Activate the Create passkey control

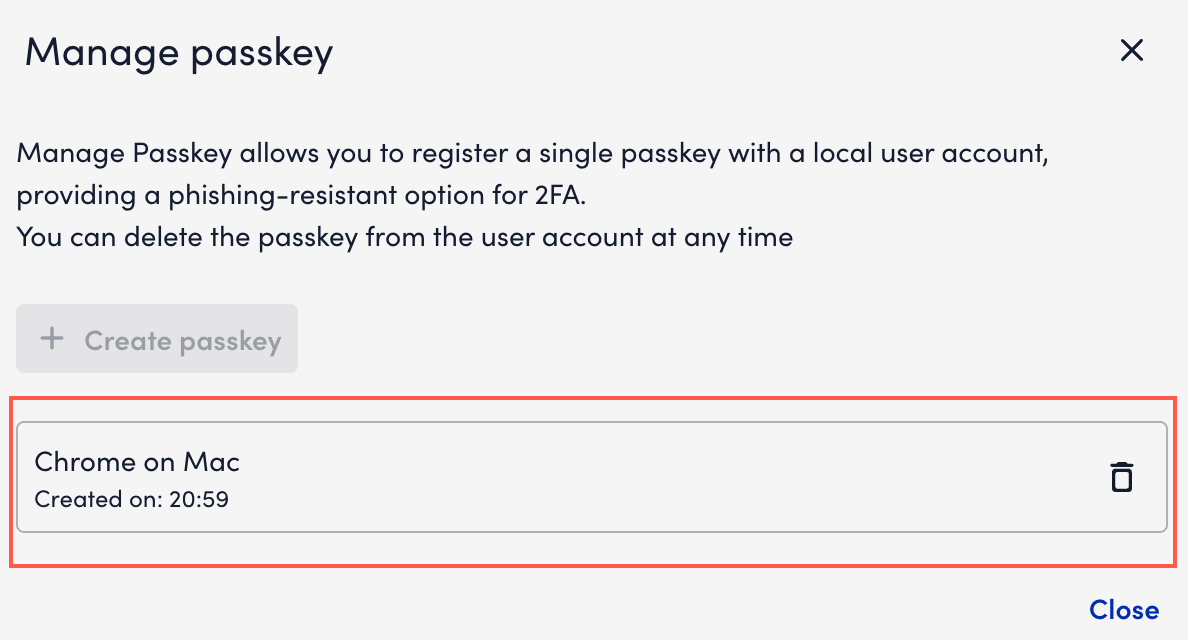pos(157,338)
